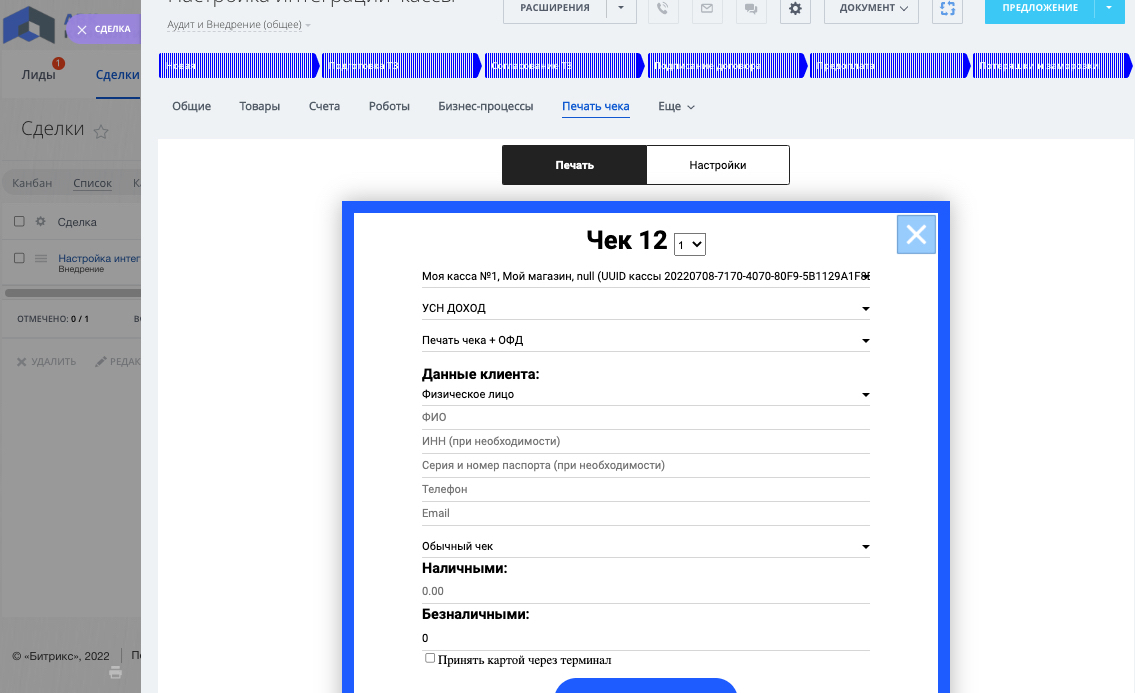Open the Моя касса №1 cash register dropdown
Screen dimensions: 1135x693
coord(646,277)
